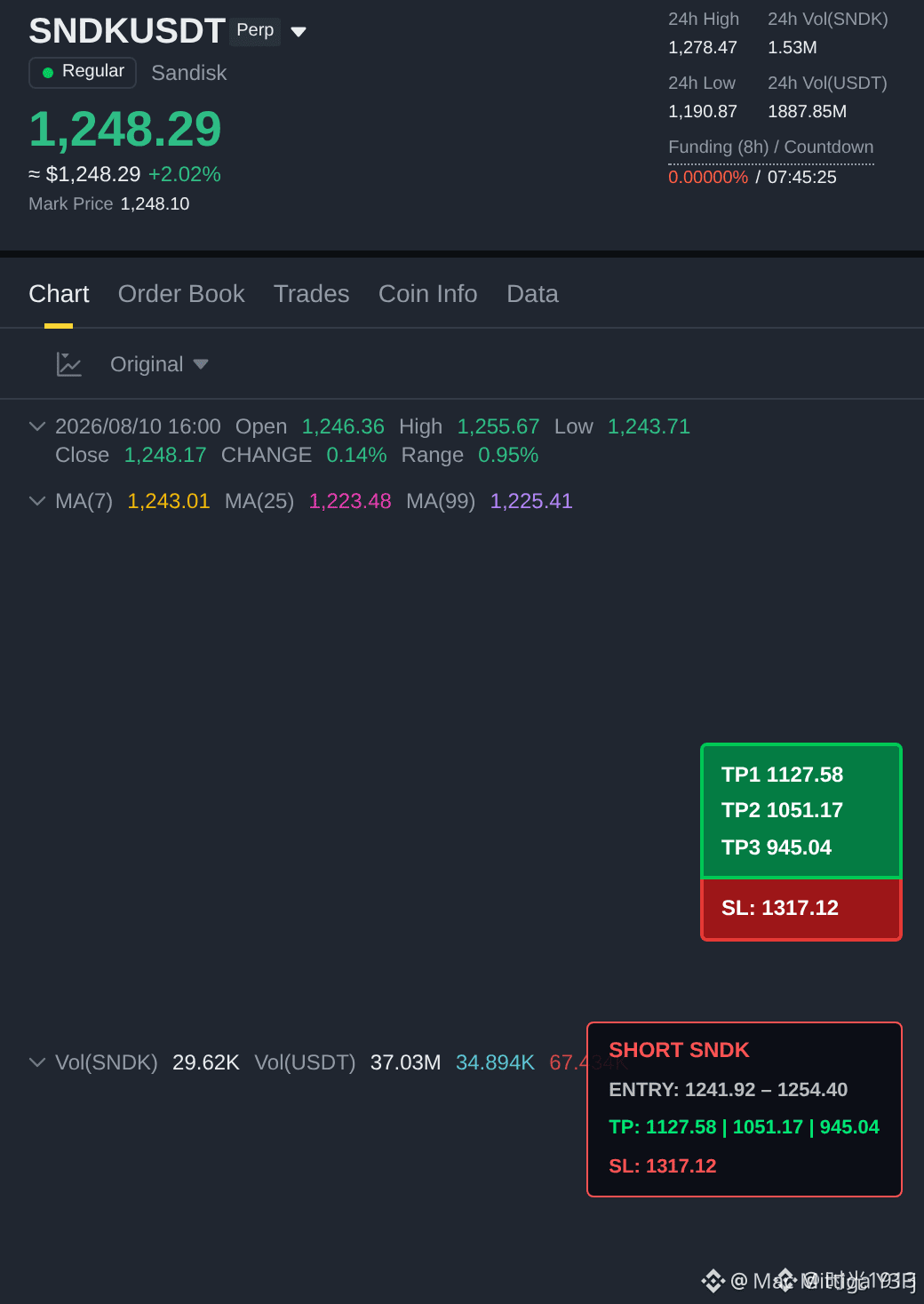Image resolution: width=924 pixels, height=1304 pixels.
Task: Open the Original chart type dropdown
Action: [x=159, y=364]
